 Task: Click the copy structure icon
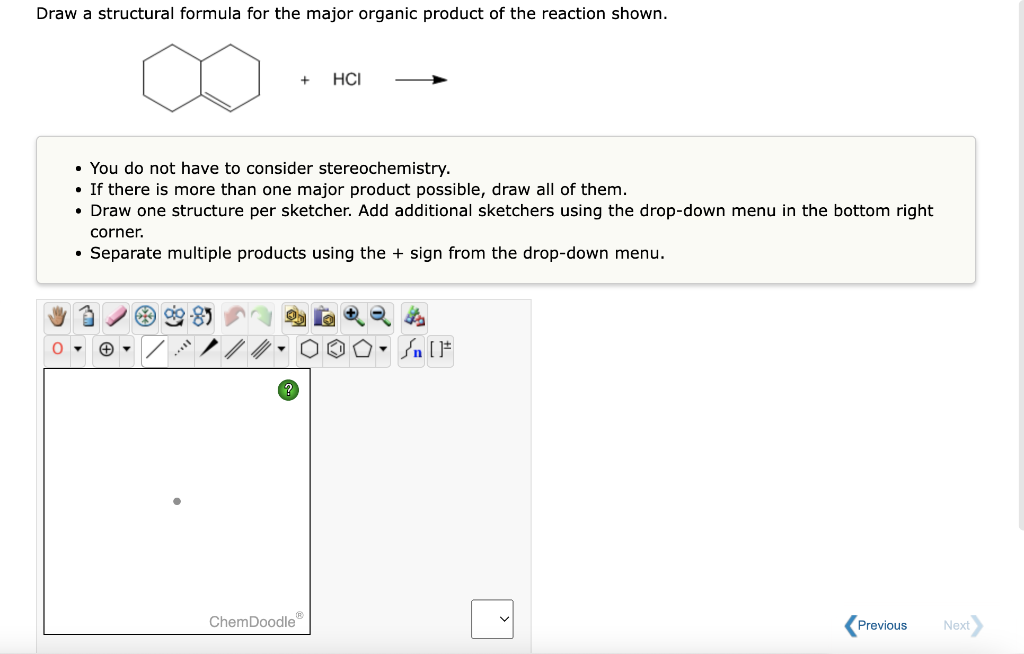pyautogui.click(x=295, y=317)
